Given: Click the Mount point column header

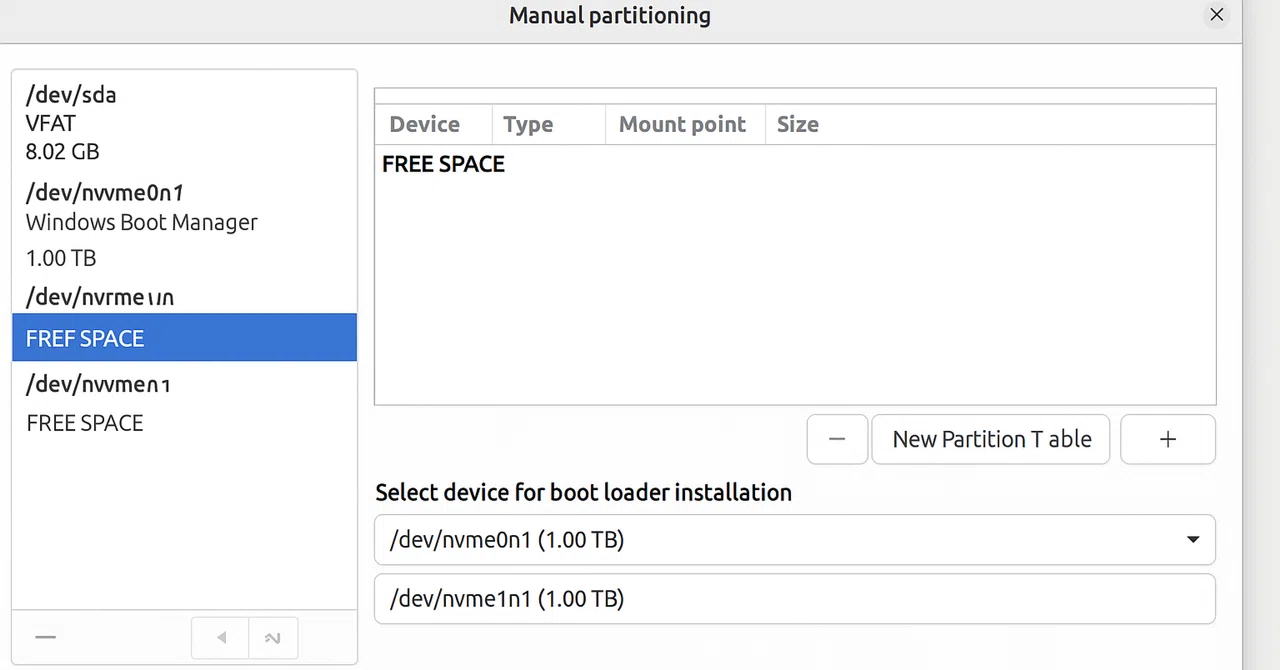Looking at the screenshot, I should pos(683,124).
